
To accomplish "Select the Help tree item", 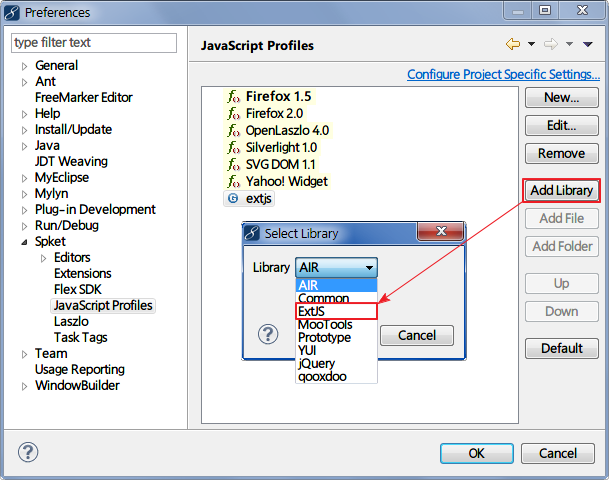I will point(47,113).
